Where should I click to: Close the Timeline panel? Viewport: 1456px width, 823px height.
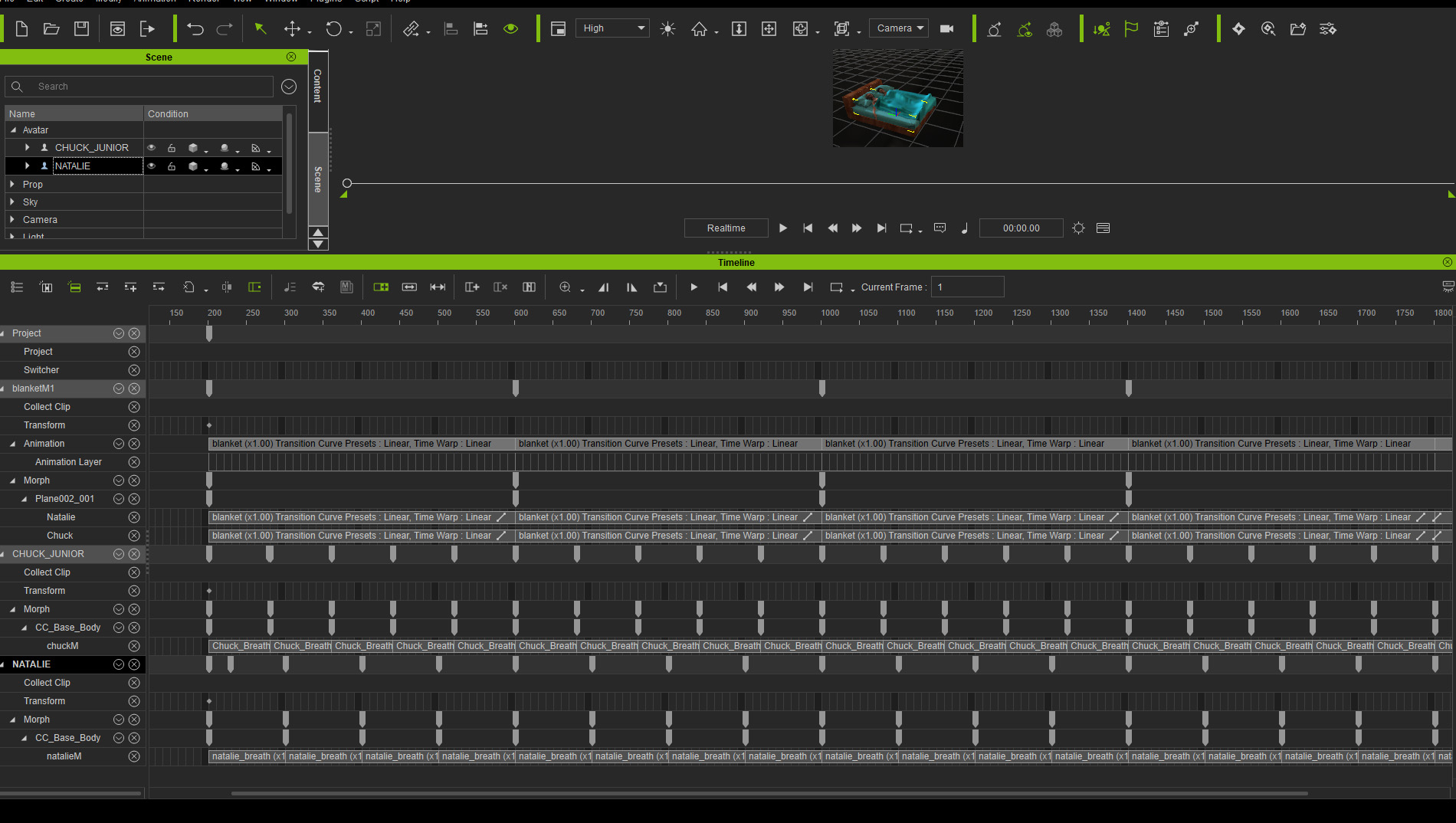click(1447, 262)
